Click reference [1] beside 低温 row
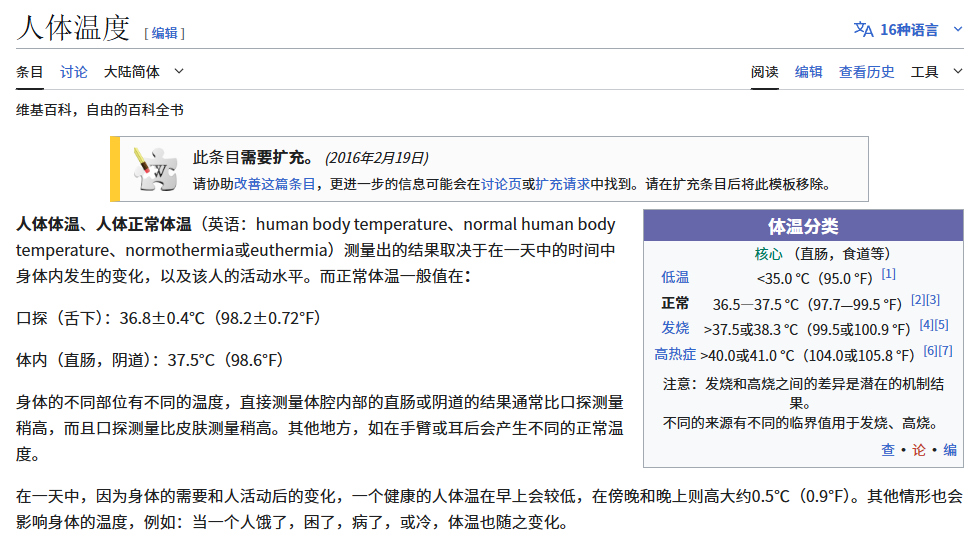The image size is (971, 540). tap(889, 273)
